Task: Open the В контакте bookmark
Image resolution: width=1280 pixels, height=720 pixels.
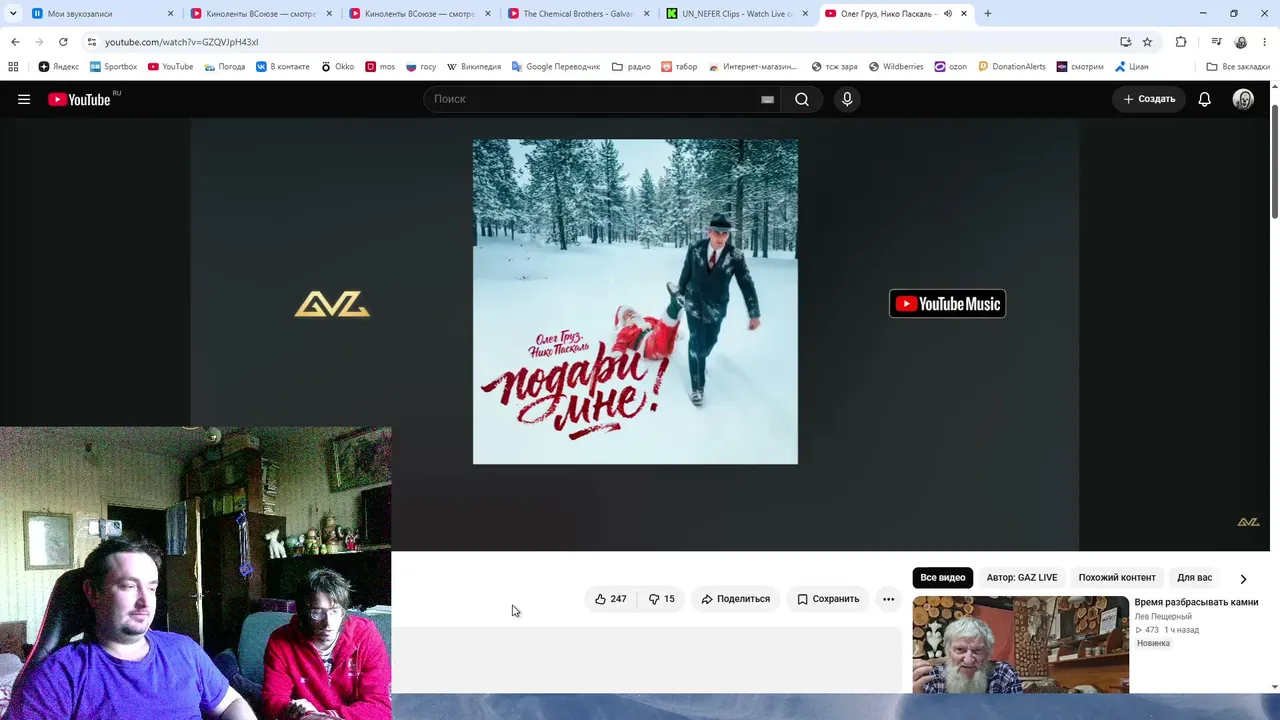Action: (x=283, y=67)
